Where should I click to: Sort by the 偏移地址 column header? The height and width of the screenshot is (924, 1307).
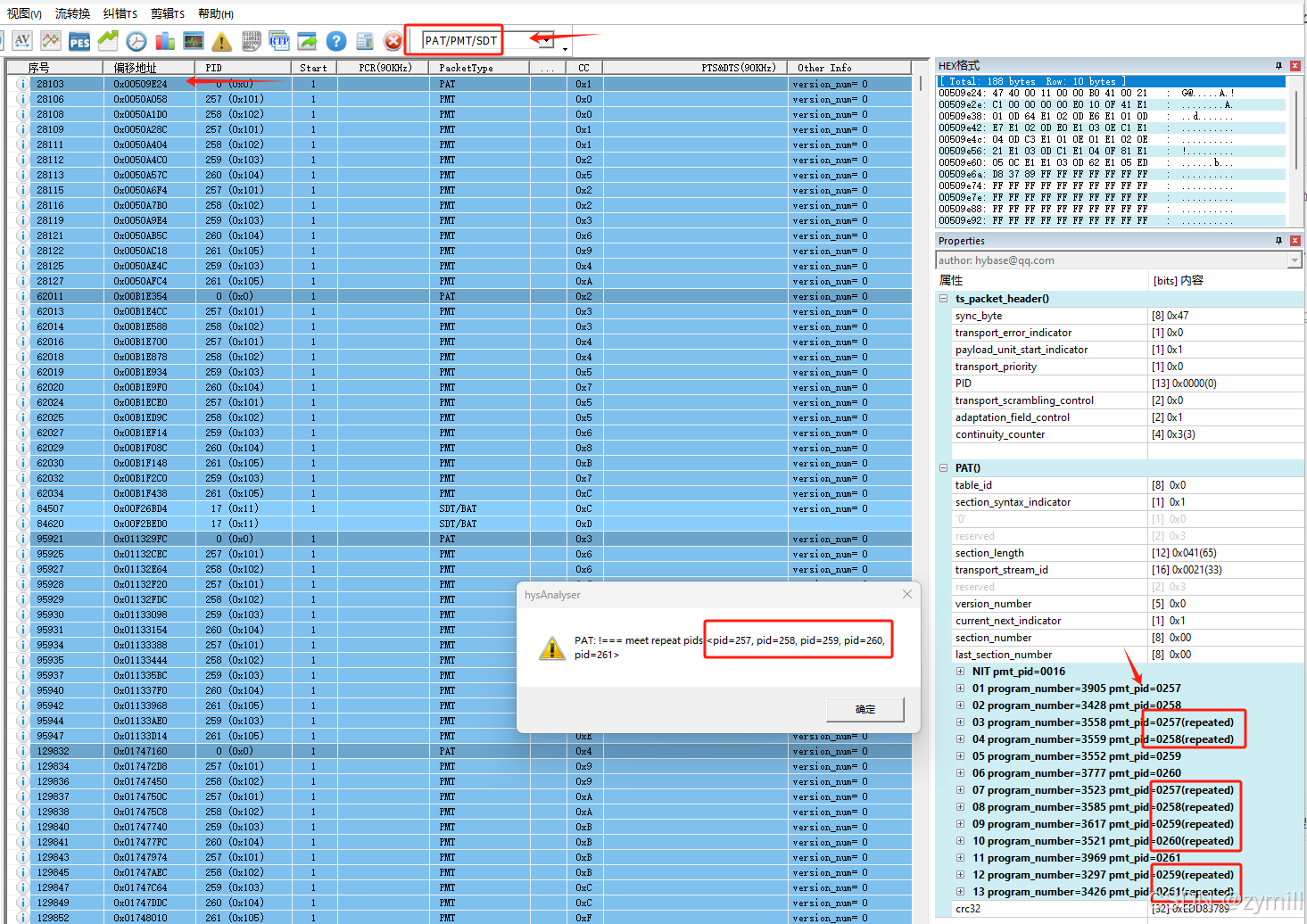149,68
